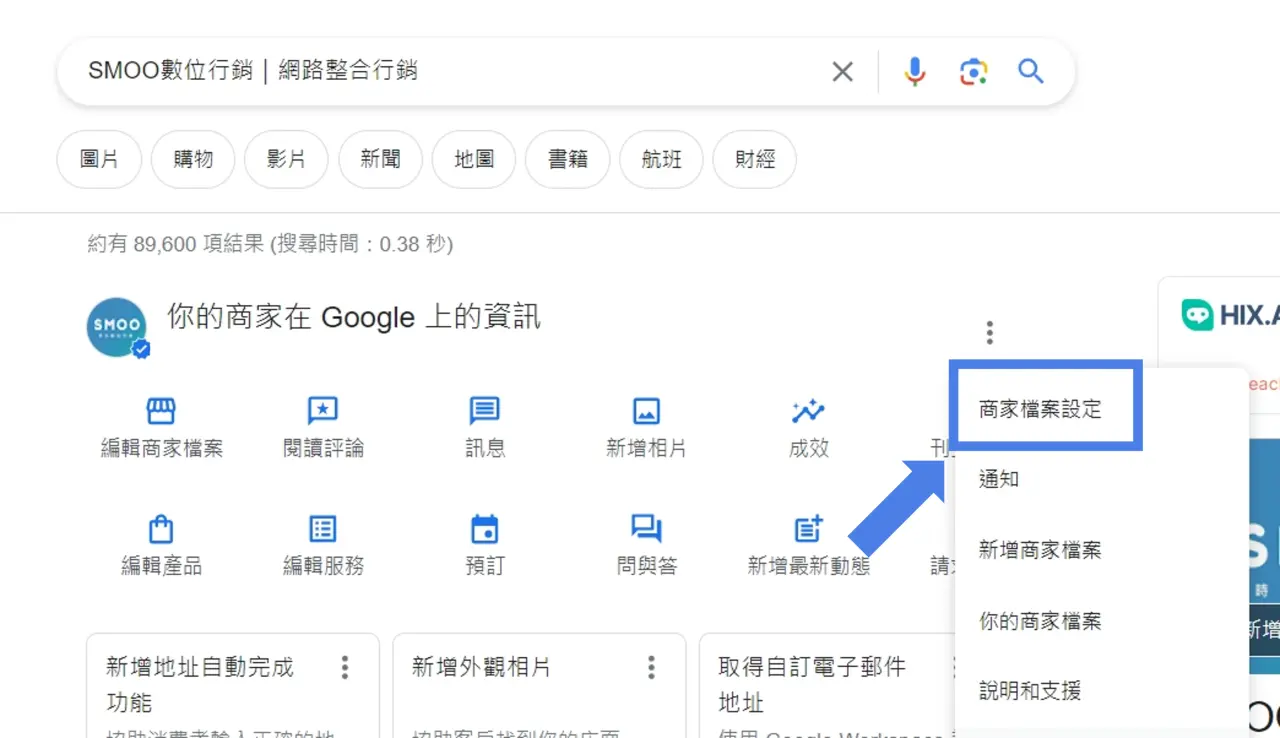Start voice search with microphone icon

(914, 71)
